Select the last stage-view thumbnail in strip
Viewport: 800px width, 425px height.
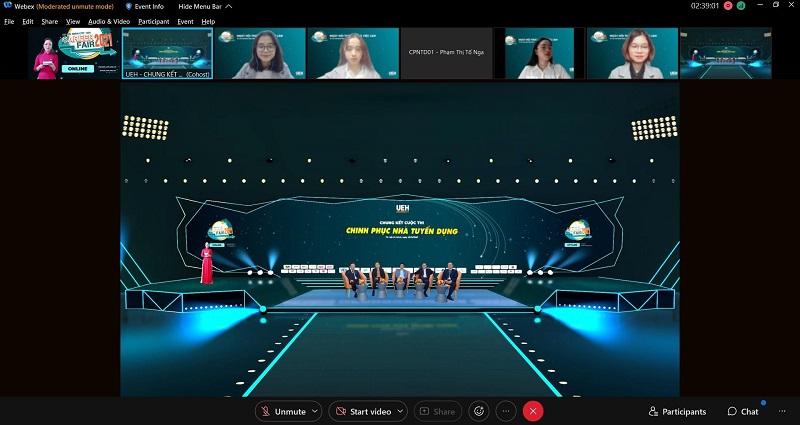pos(726,53)
